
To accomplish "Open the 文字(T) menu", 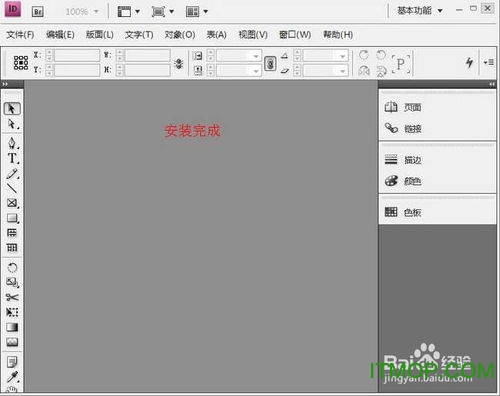I will 139,35.
